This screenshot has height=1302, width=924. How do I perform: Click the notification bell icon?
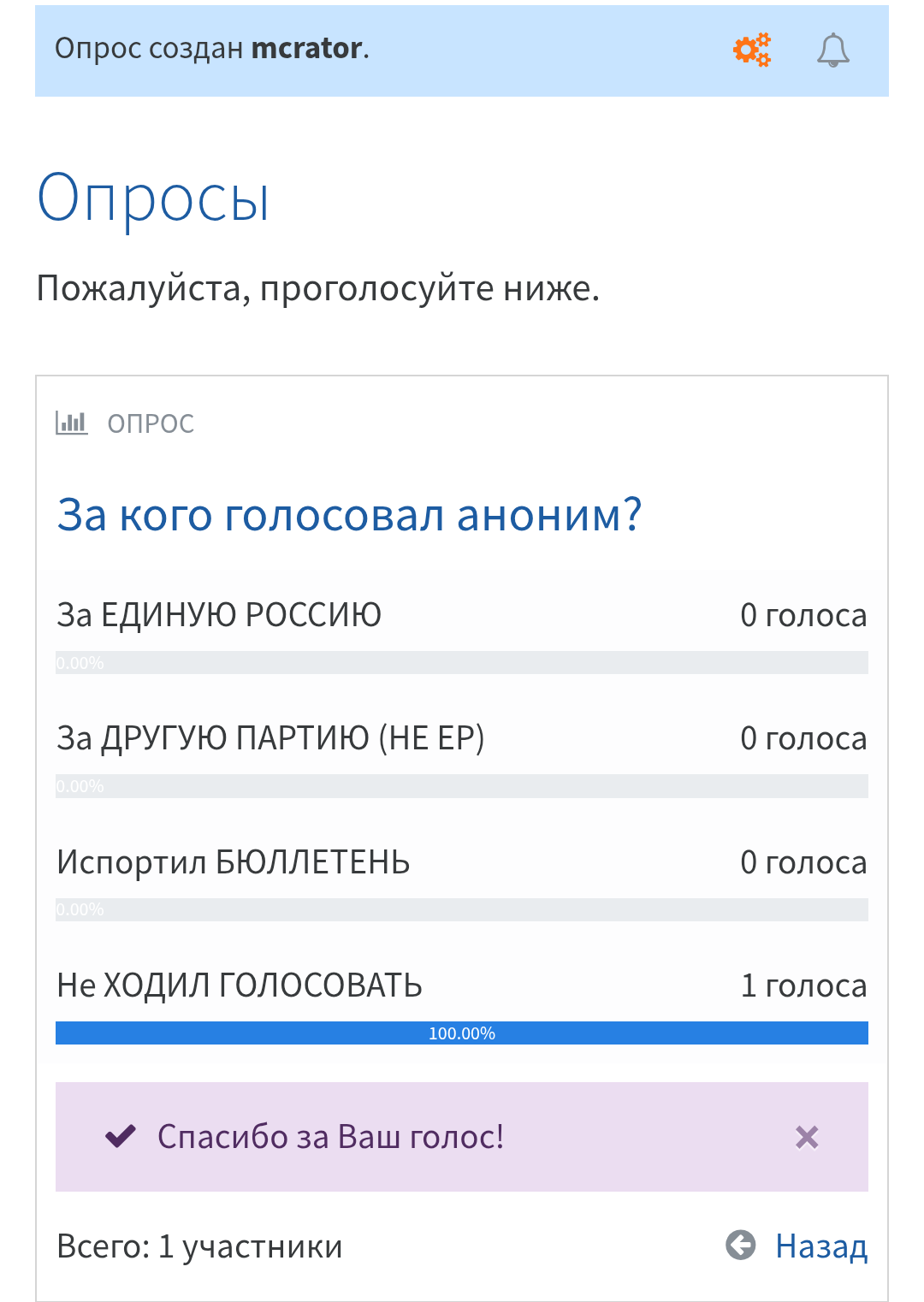pyautogui.click(x=832, y=50)
